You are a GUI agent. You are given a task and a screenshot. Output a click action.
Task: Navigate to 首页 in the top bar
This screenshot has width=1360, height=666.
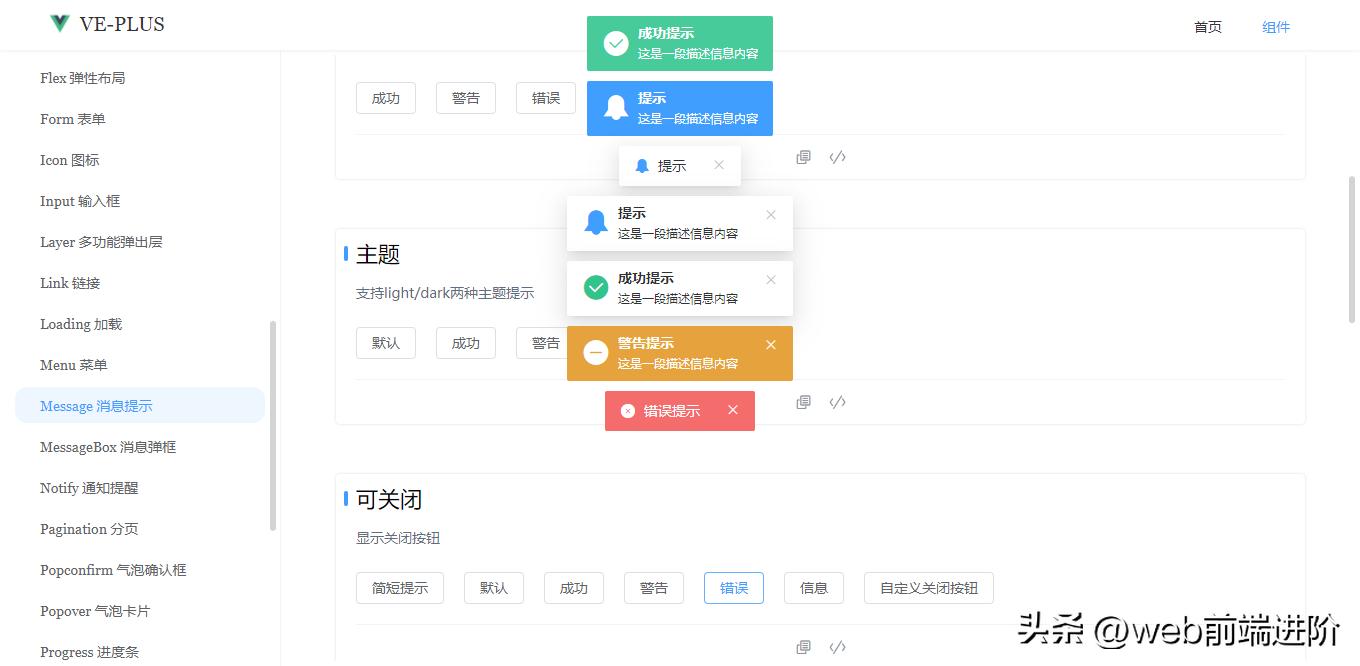[1207, 27]
